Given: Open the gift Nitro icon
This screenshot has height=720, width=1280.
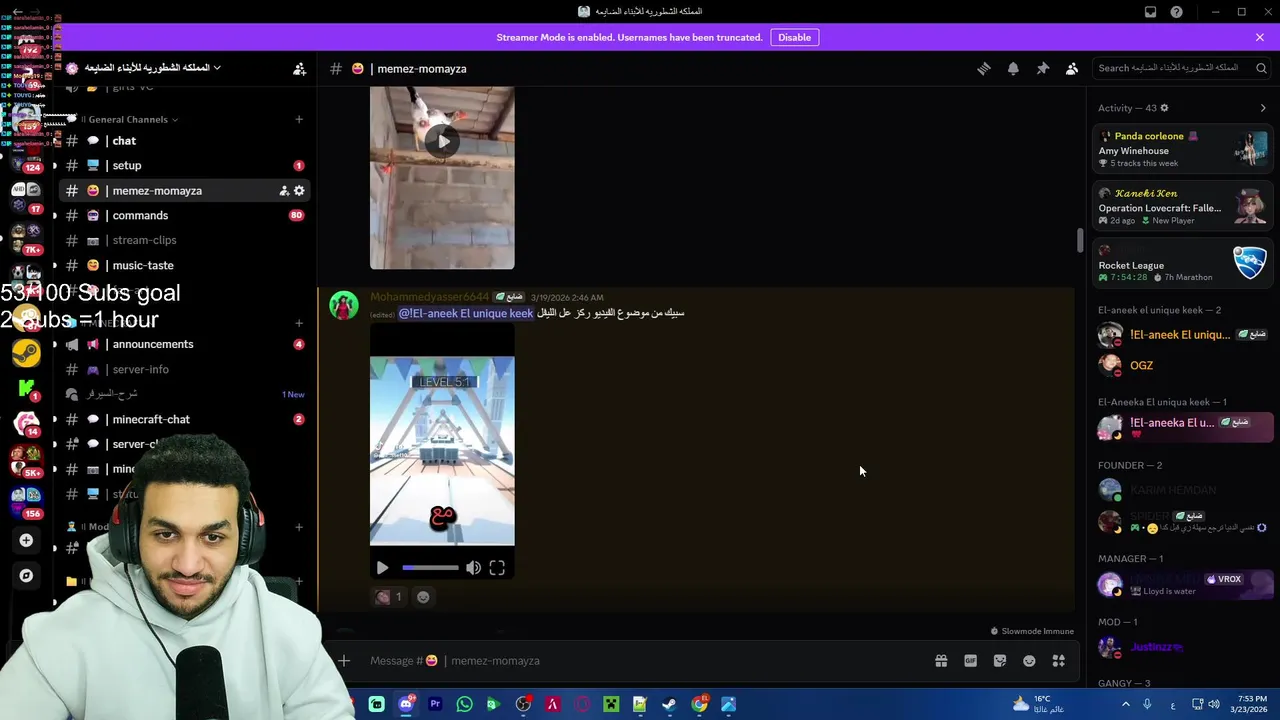Looking at the screenshot, I should pyautogui.click(x=941, y=661).
